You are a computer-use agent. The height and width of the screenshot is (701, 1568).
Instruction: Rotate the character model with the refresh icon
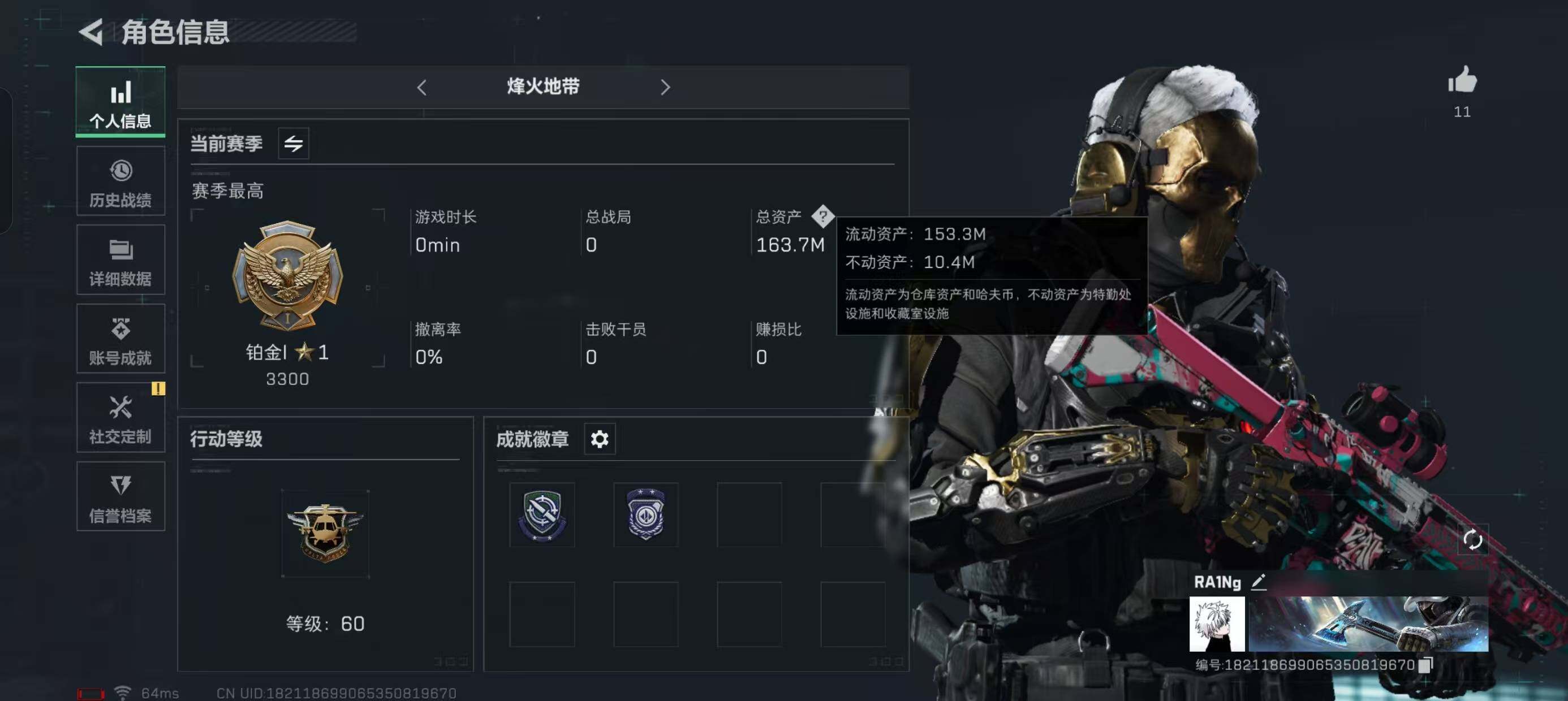pos(1472,540)
